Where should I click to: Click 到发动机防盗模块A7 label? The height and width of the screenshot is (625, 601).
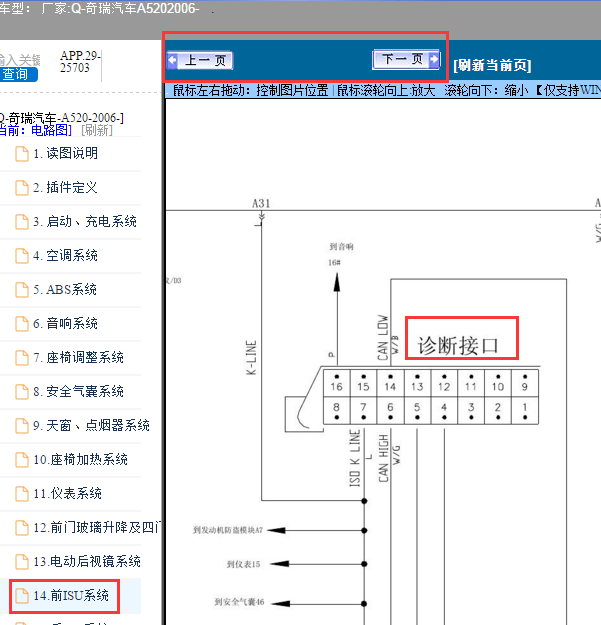tap(228, 530)
